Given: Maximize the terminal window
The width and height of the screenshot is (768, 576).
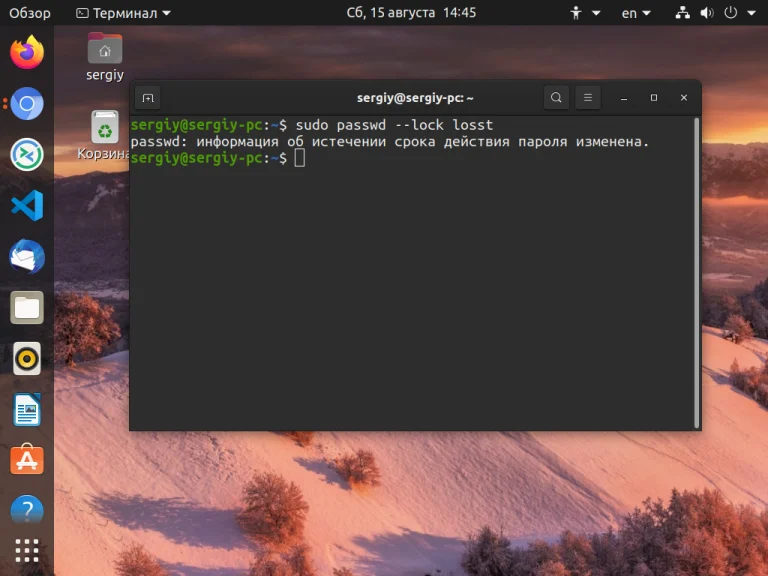Looking at the screenshot, I should click(x=653, y=98).
